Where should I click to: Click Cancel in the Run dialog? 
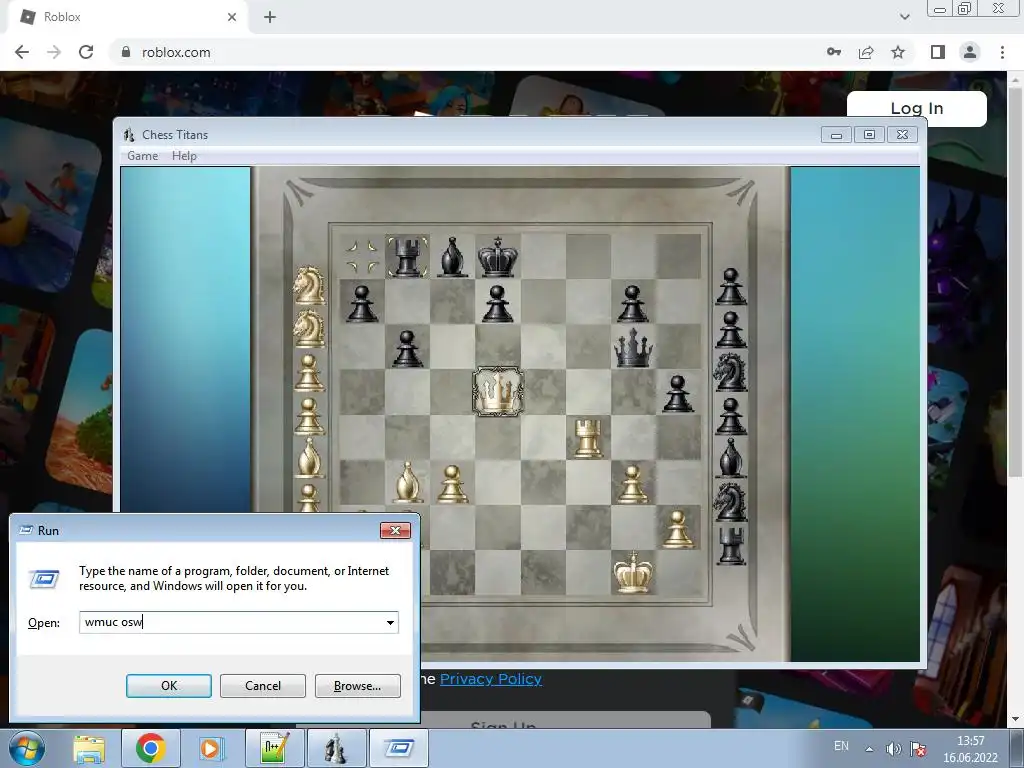(x=263, y=686)
